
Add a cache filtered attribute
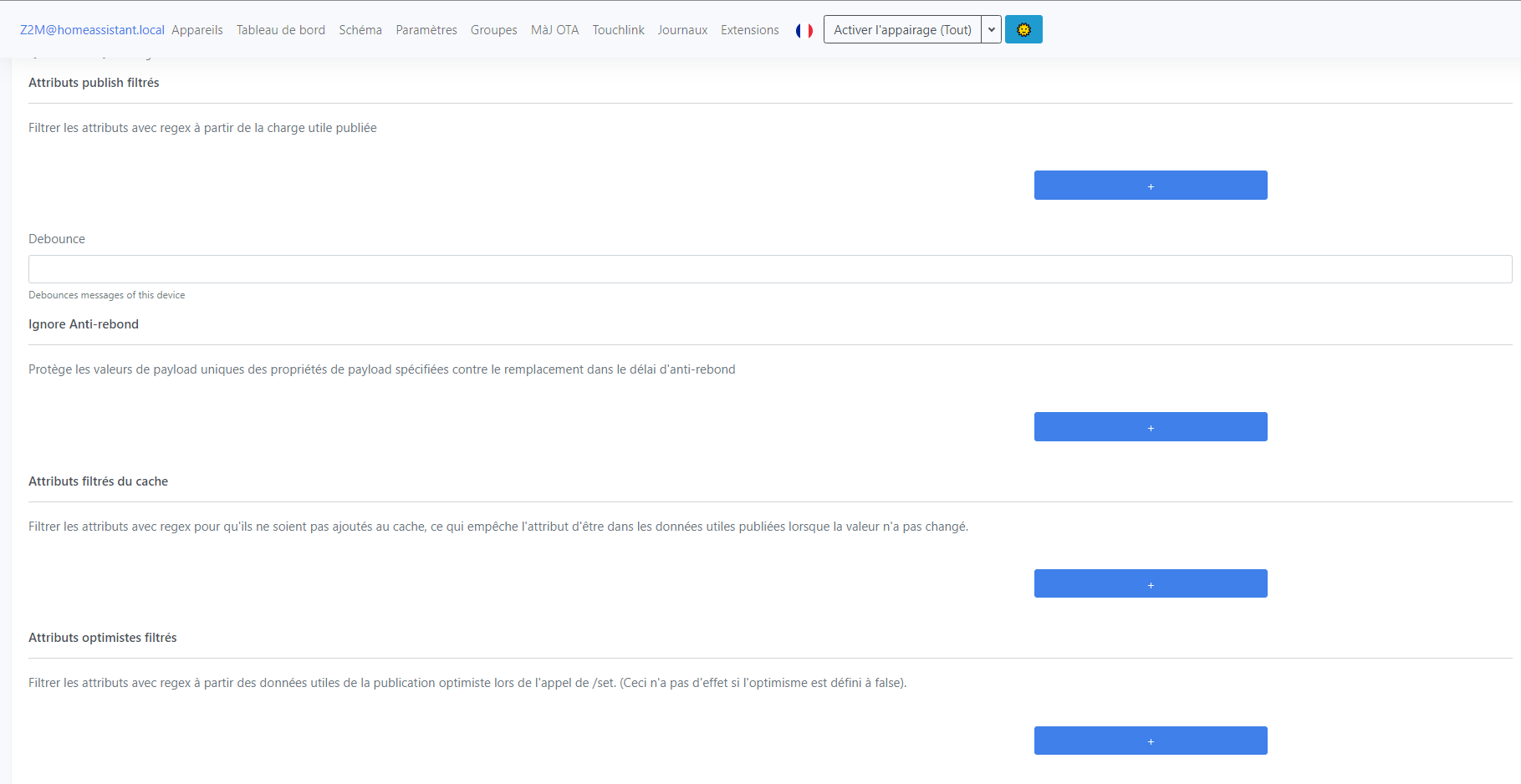point(1150,583)
